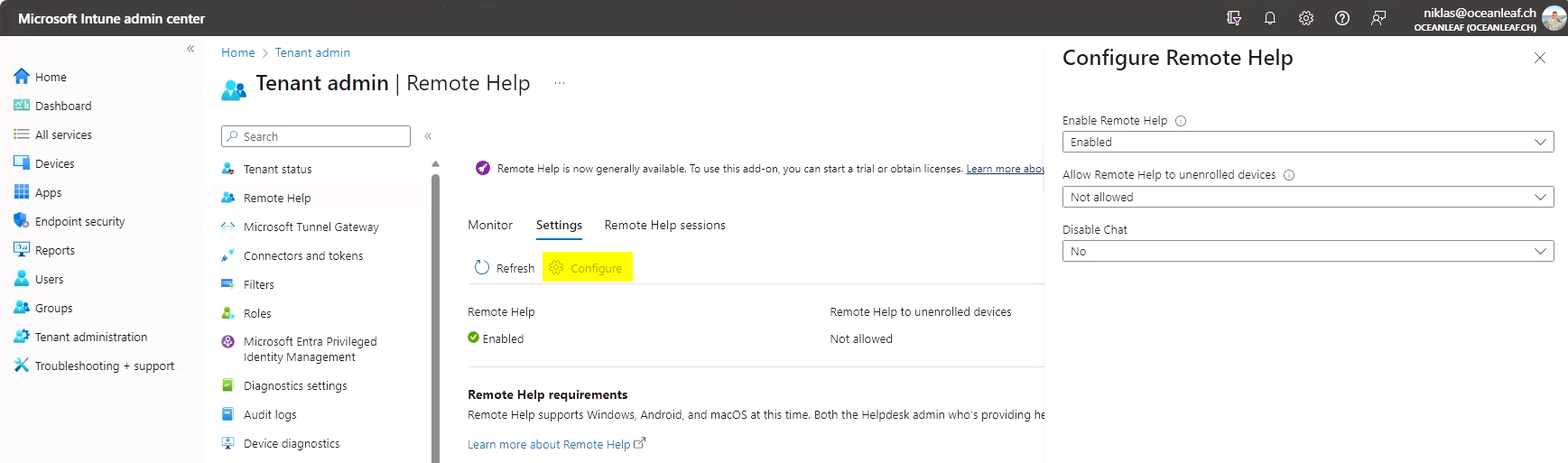The image size is (1568, 463).
Task: Switch to the Settings tab
Action: point(559,225)
